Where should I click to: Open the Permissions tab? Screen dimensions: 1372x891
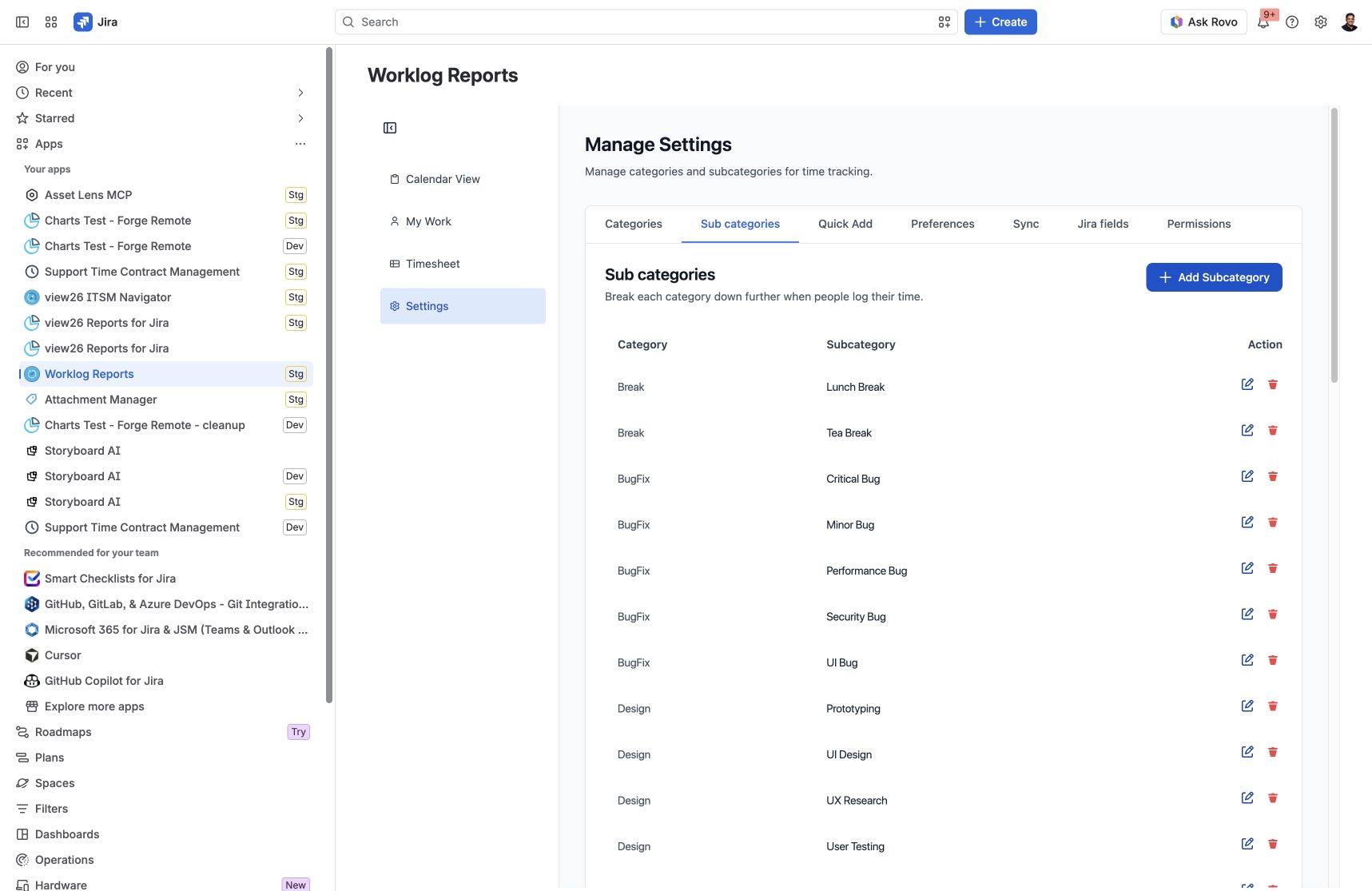point(1199,224)
